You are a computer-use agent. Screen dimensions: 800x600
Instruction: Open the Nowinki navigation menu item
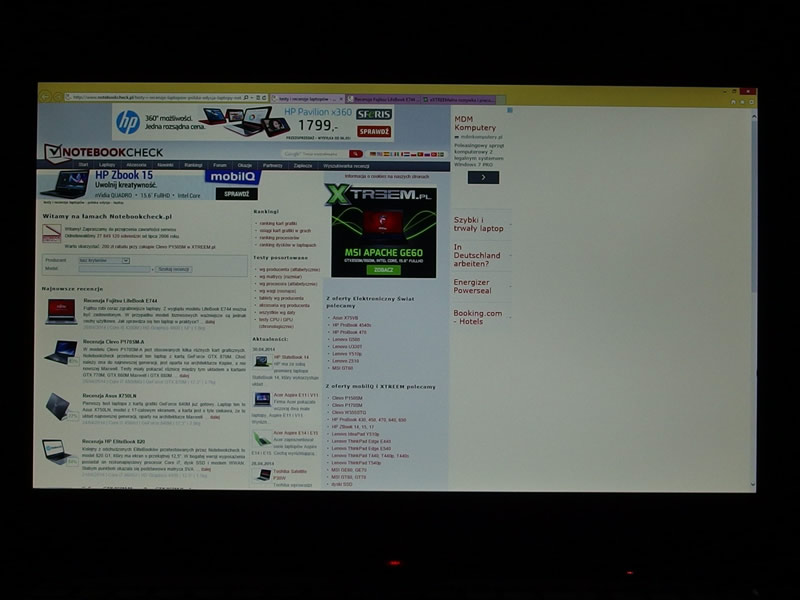click(165, 165)
